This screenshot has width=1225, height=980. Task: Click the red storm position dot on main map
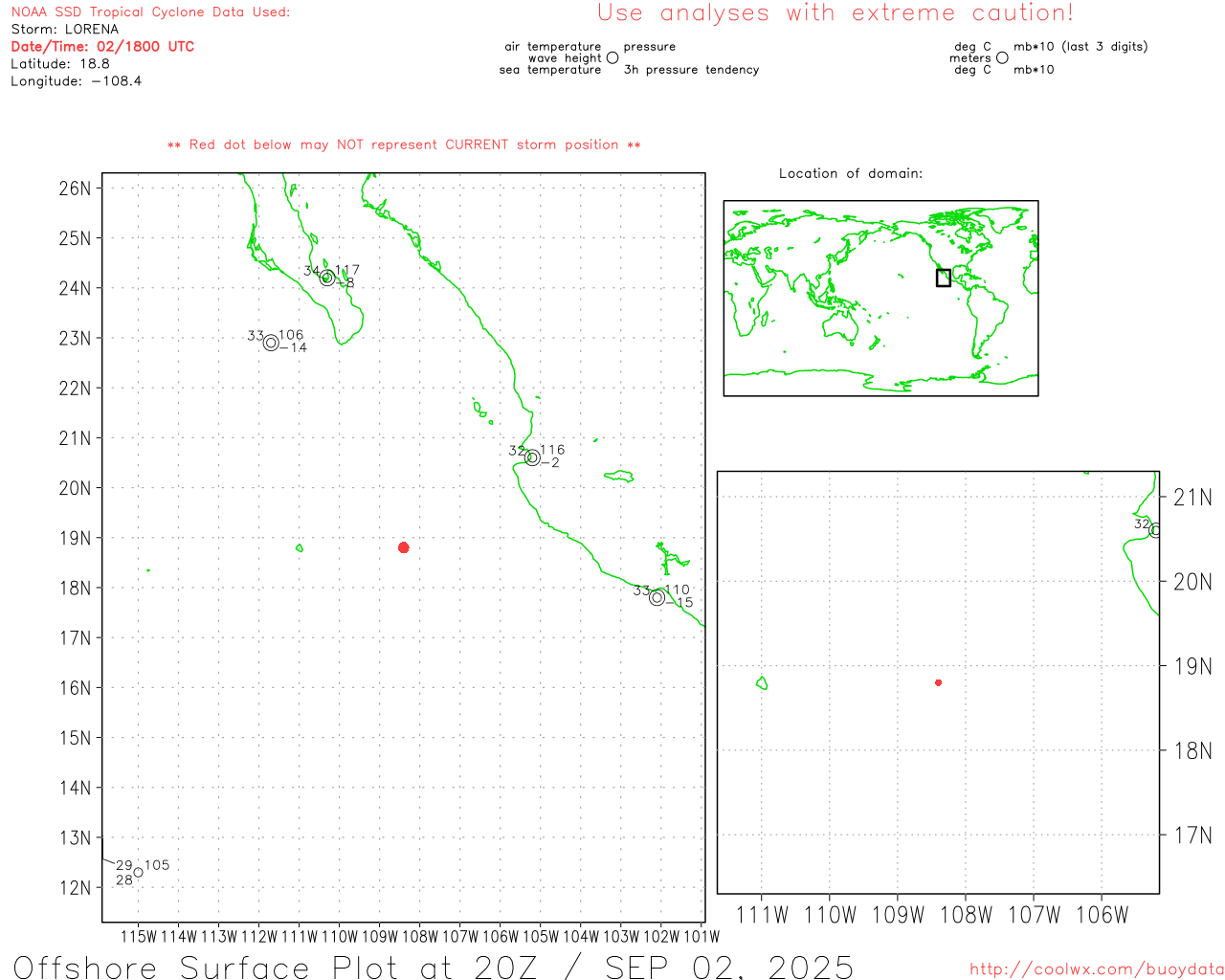(404, 547)
